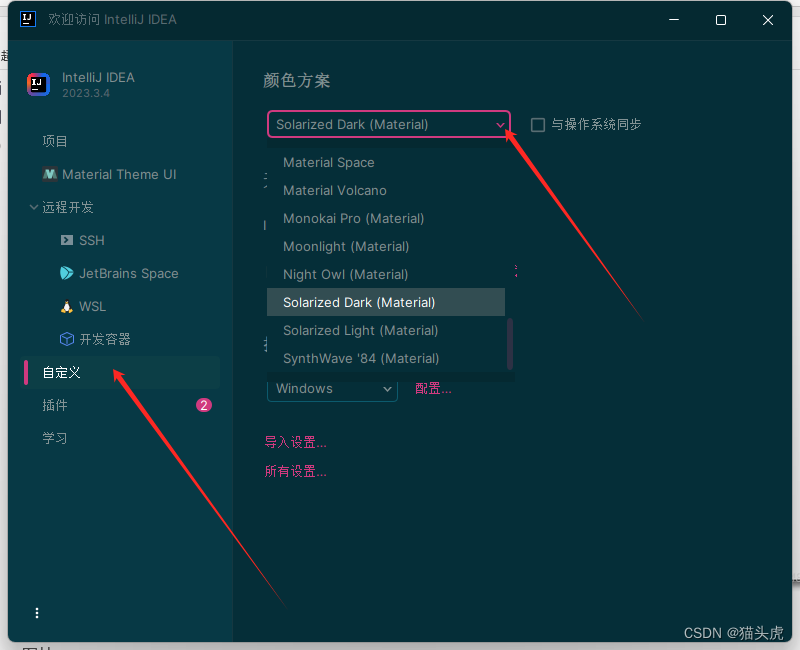
Task: Click the 开发容器 cube icon
Action: click(67, 339)
